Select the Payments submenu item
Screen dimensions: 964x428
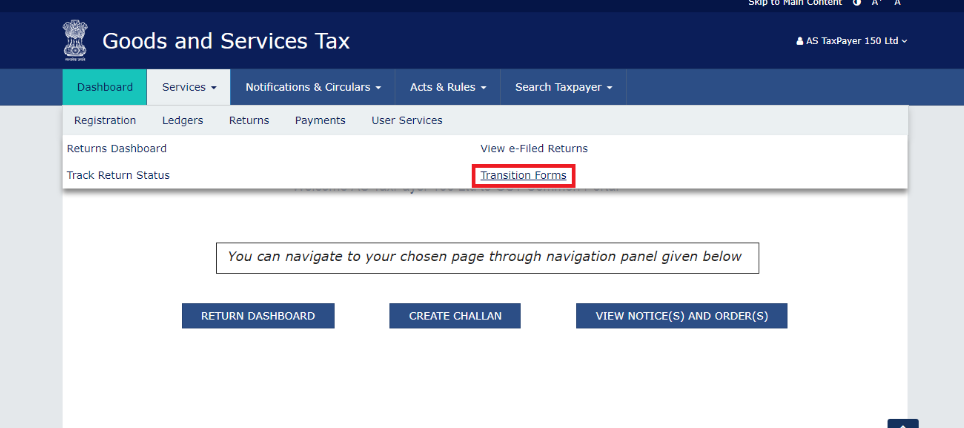(320, 121)
